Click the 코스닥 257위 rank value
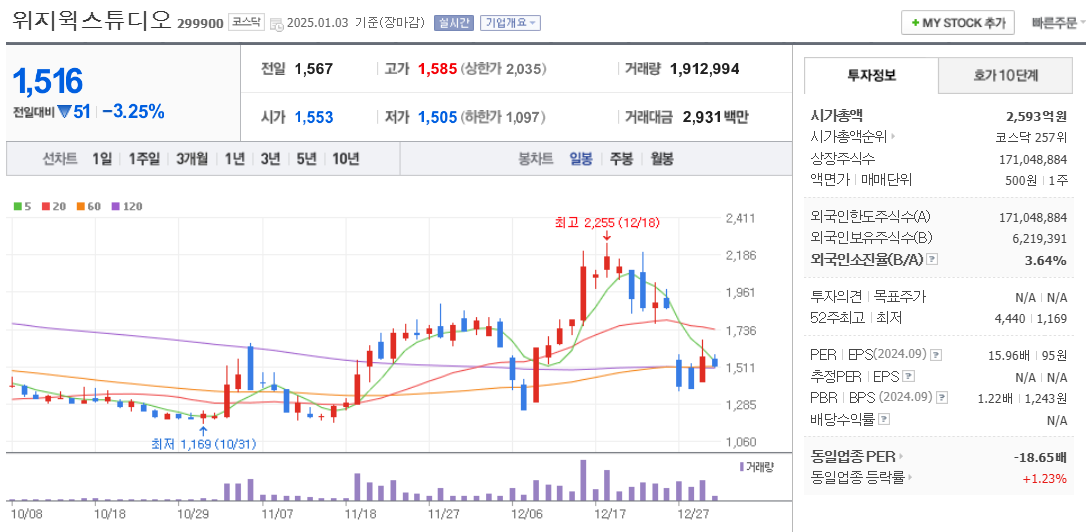Image resolution: width=1091 pixels, height=532 pixels. [1031, 137]
